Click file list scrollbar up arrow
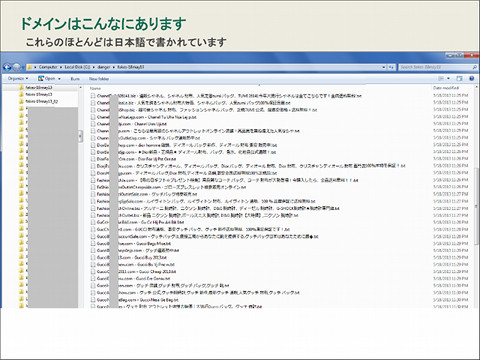 click(x=476, y=88)
